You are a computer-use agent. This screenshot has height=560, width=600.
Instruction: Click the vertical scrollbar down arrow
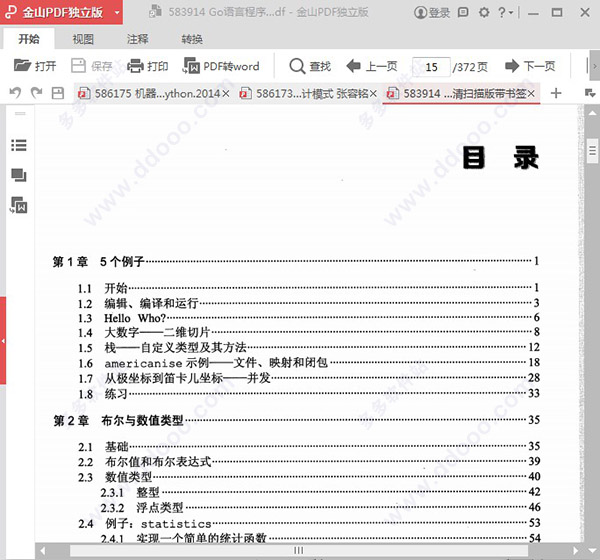pyautogui.click(x=592, y=550)
